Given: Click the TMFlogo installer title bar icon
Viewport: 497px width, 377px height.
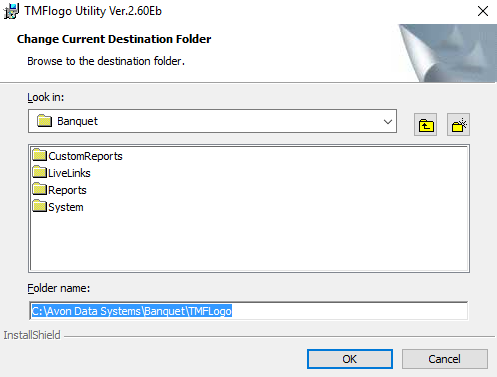Looking at the screenshot, I should pos(11,11).
